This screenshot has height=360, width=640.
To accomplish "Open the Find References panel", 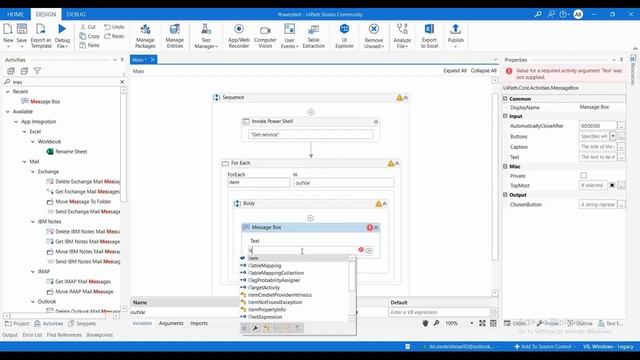I will [64, 335].
